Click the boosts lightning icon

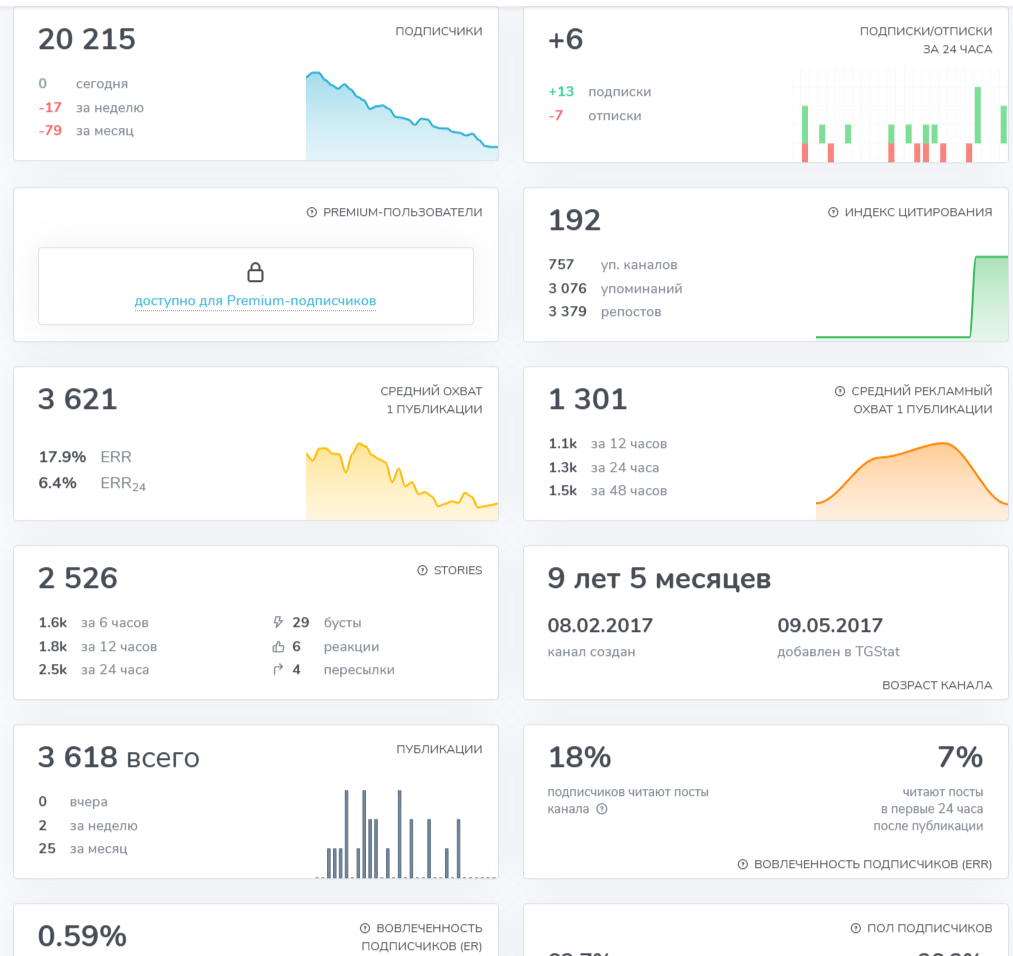(x=278, y=622)
